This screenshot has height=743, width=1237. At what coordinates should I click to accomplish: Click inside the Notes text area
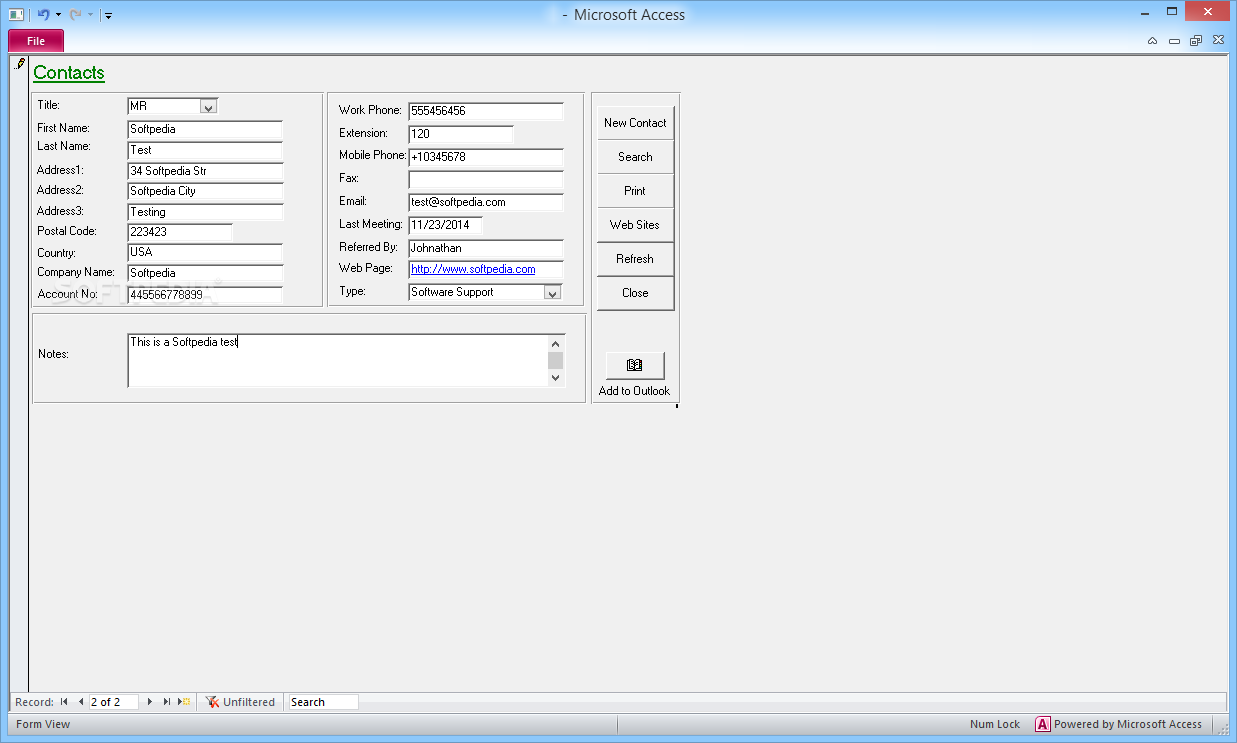tap(337, 361)
